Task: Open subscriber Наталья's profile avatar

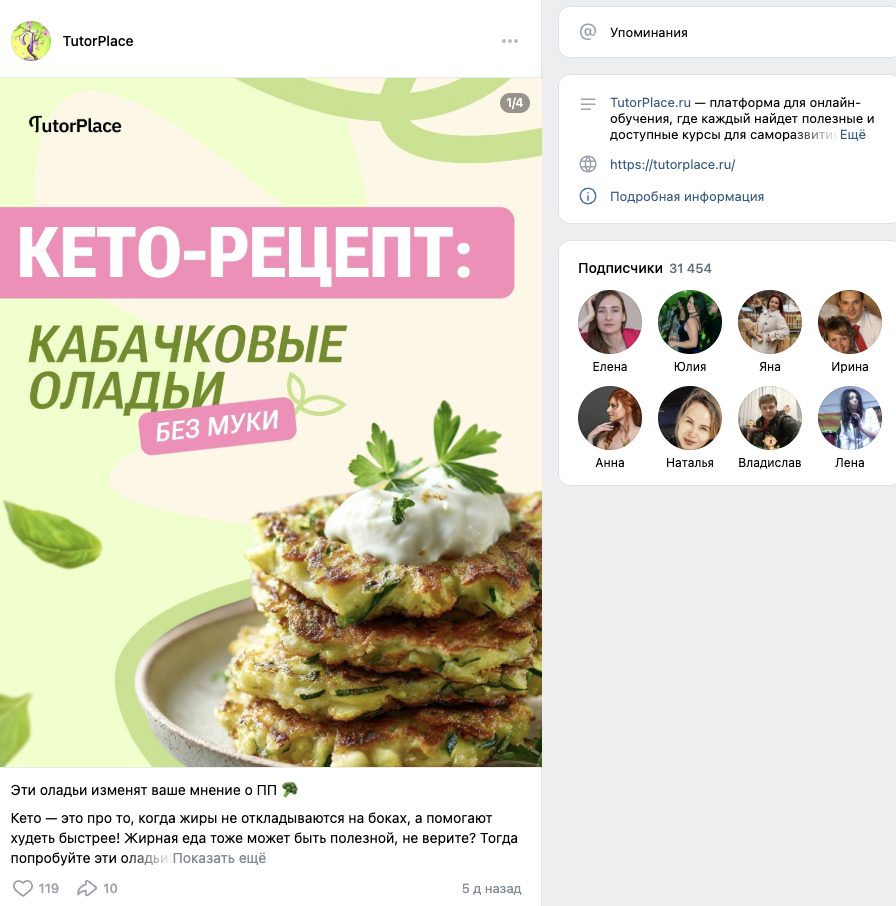Action: (x=690, y=418)
